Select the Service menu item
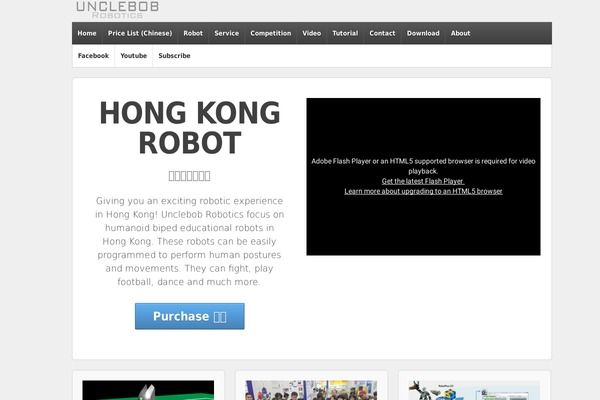This screenshot has height=400, width=600. [227, 33]
